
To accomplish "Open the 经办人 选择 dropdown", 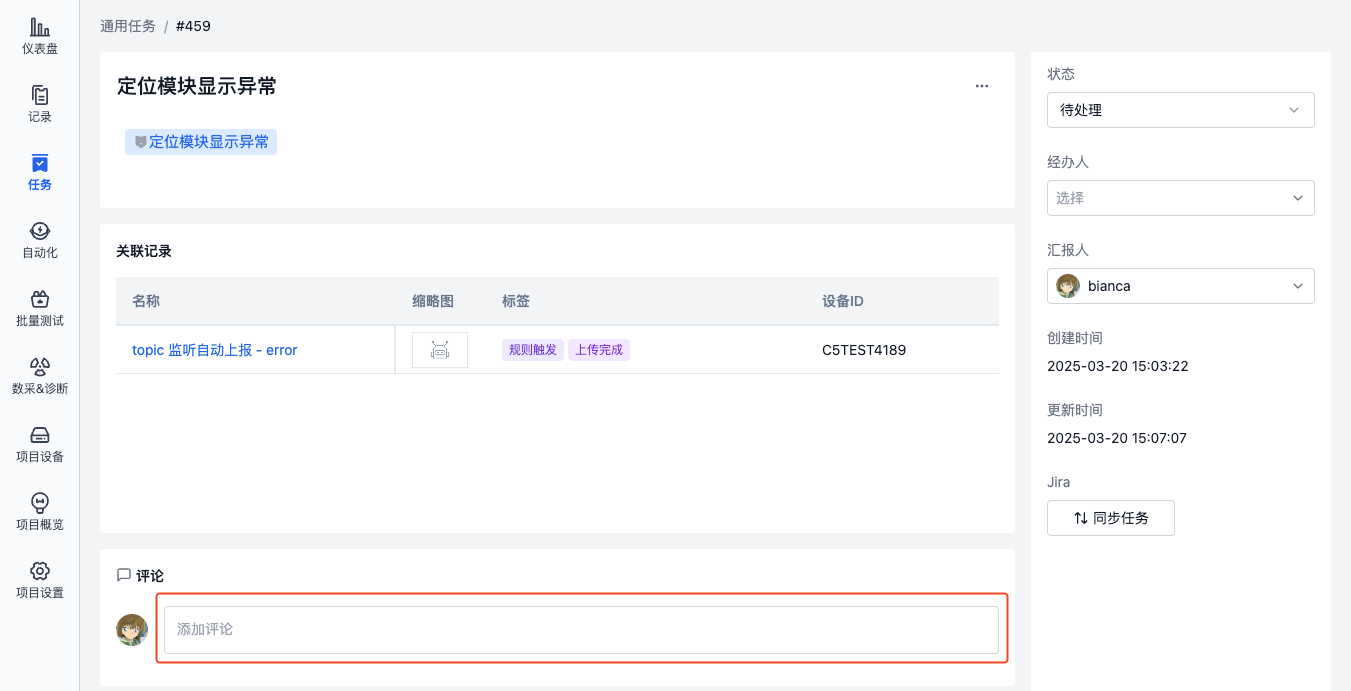I will coord(1181,198).
